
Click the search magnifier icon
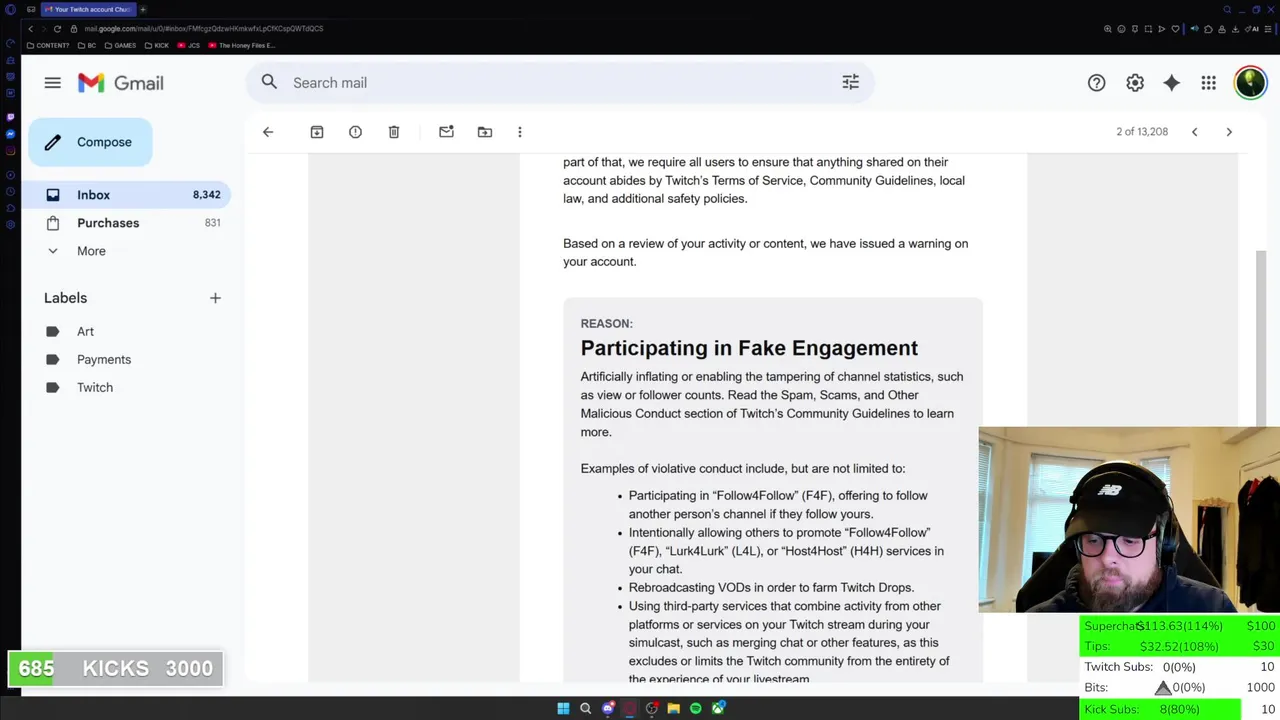pyautogui.click(x=269, y=82)
